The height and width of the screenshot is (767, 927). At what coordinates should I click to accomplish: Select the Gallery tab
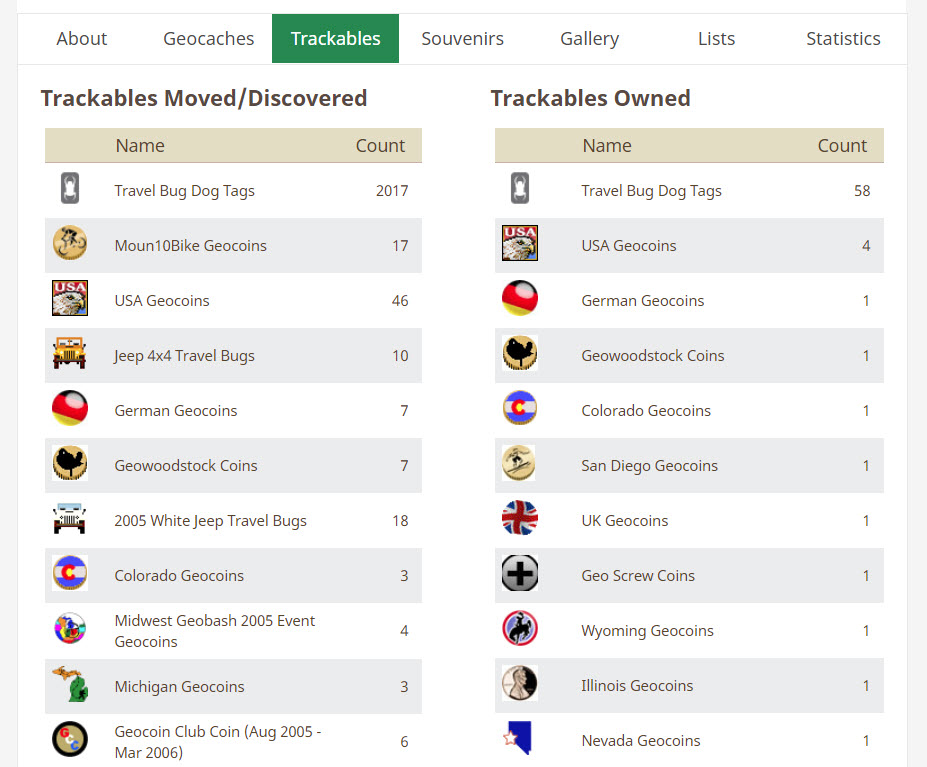pyautogui.click(x=589, y=39)
